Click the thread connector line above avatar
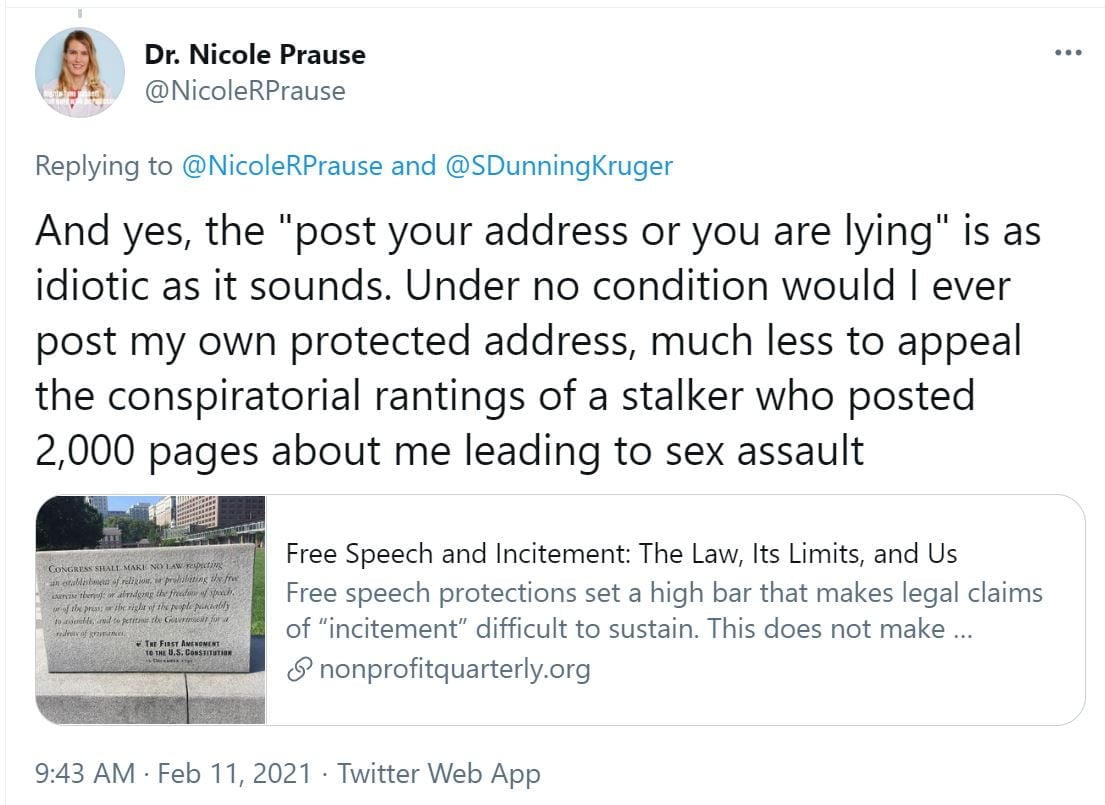This screenshot has width=1105, height=805. click(x=79, y=12)
